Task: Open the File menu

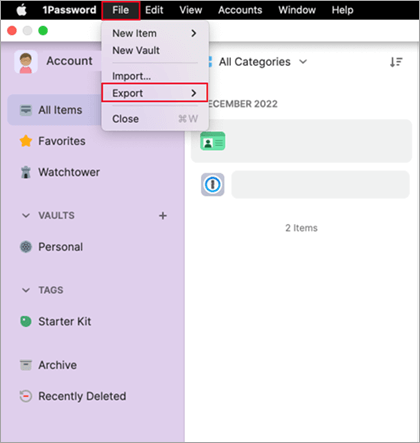Action: (x=121, y=10)
